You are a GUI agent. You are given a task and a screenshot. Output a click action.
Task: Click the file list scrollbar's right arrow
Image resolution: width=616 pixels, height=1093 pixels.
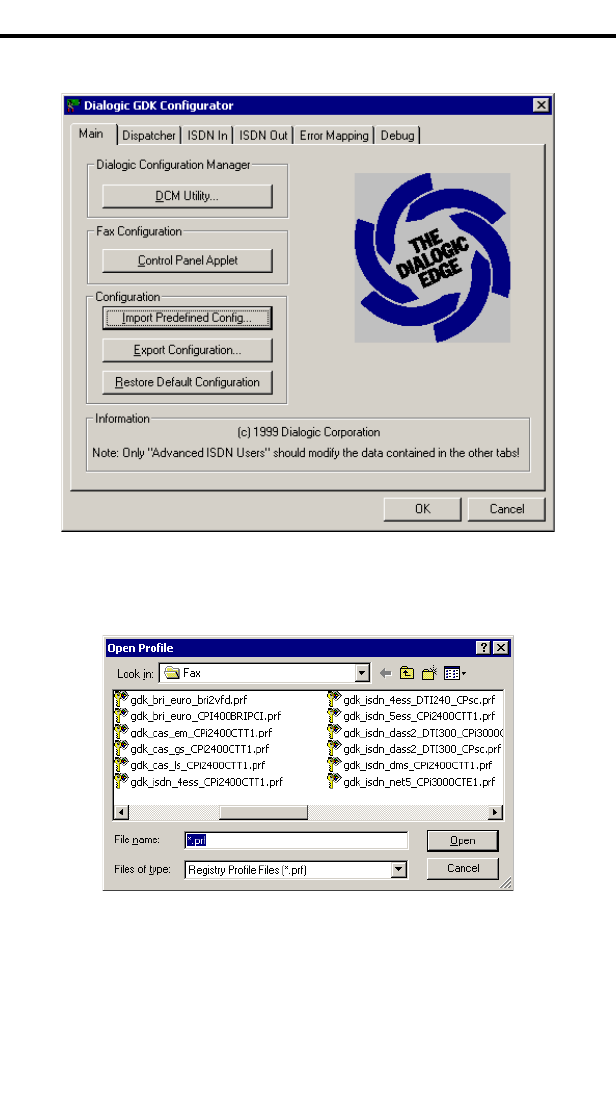(x=495, y=813)
